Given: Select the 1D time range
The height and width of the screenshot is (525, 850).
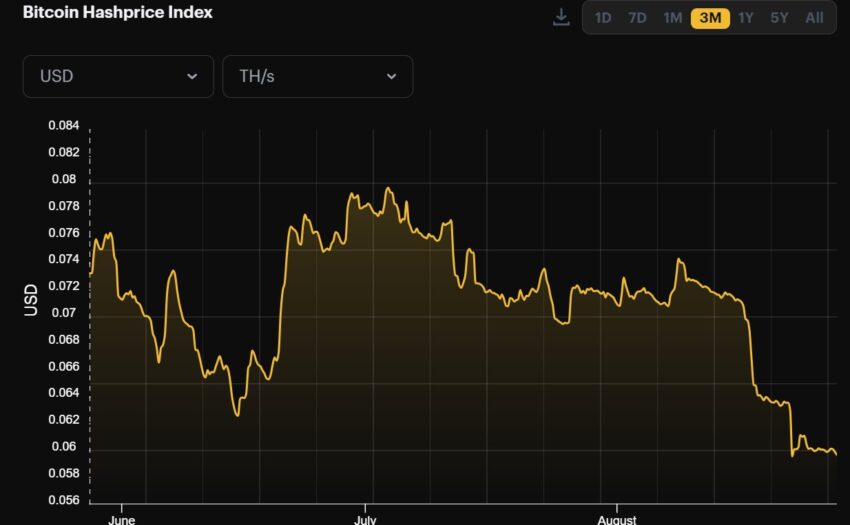Looking at the screenshot, I should point(603,18).
